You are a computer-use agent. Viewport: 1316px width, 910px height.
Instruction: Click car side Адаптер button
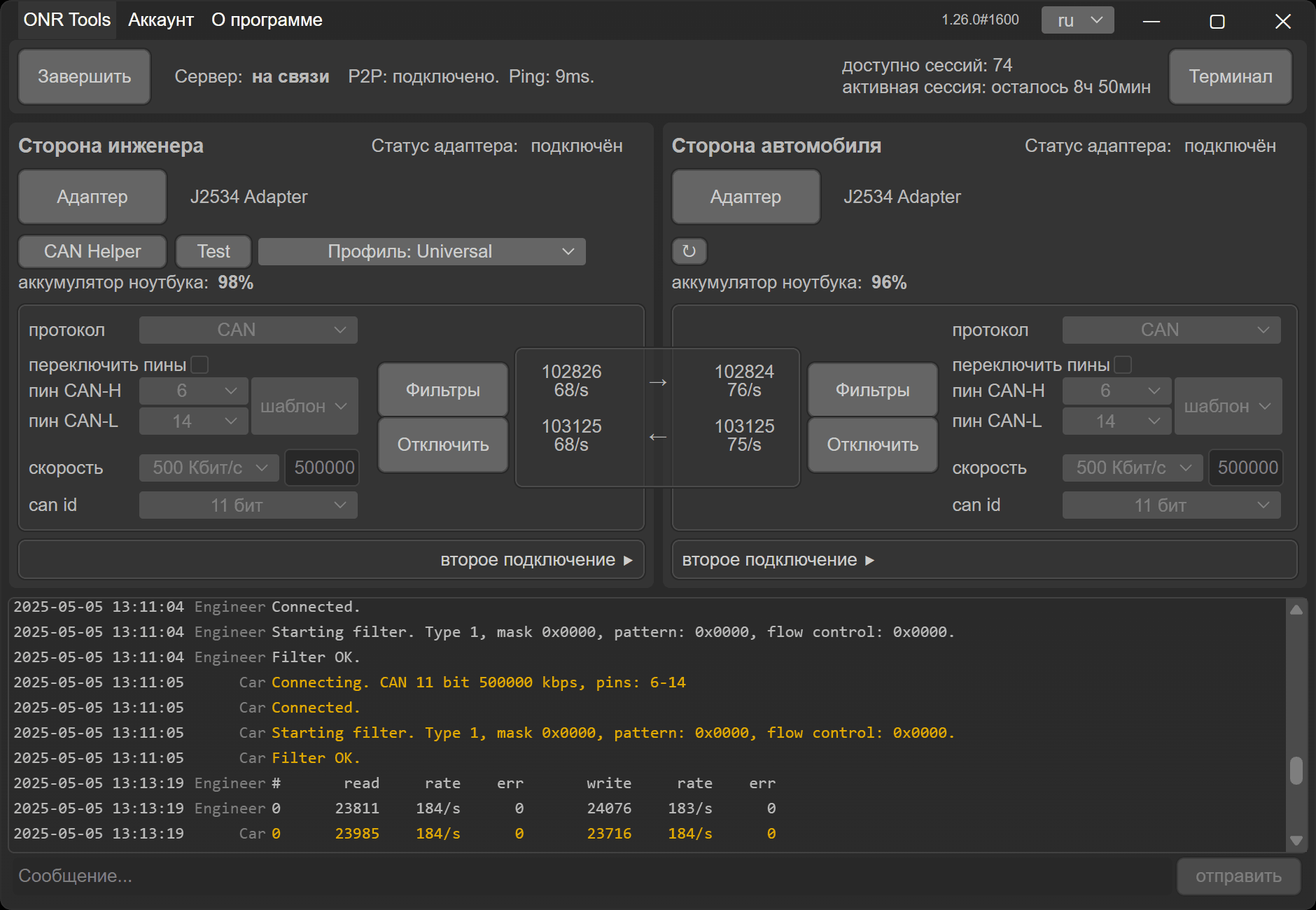point(745,197)
